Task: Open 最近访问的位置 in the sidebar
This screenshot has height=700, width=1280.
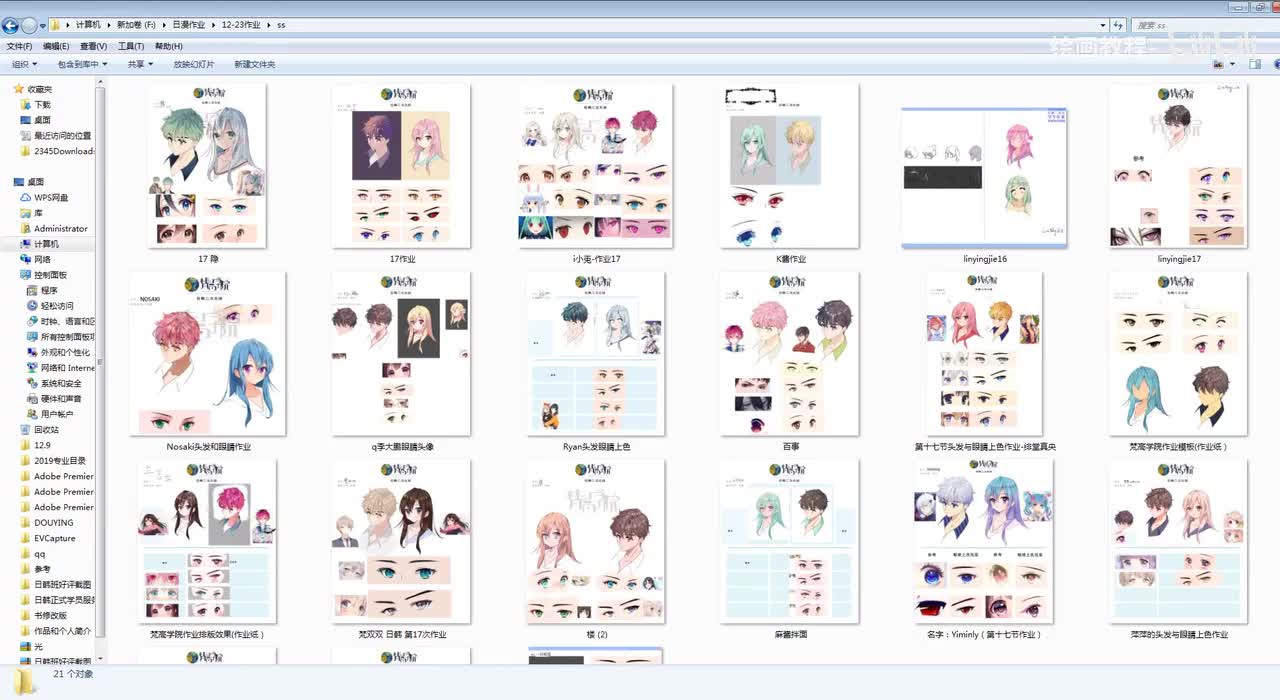Action: (56, 135)
